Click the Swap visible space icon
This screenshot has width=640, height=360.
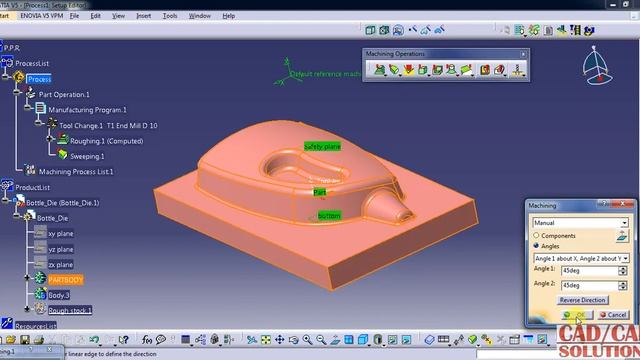406,340
